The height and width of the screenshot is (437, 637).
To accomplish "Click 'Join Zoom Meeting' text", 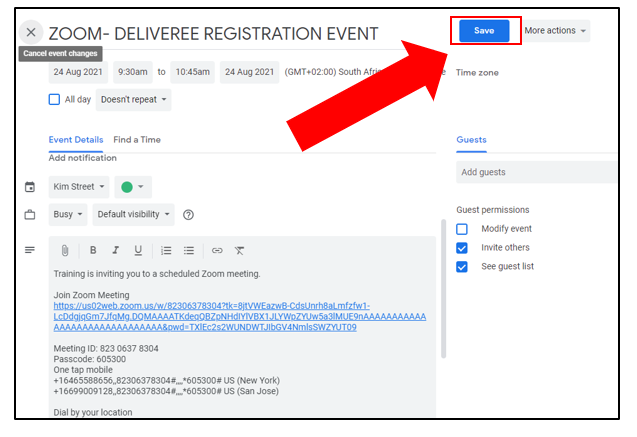I will [91, 295].
